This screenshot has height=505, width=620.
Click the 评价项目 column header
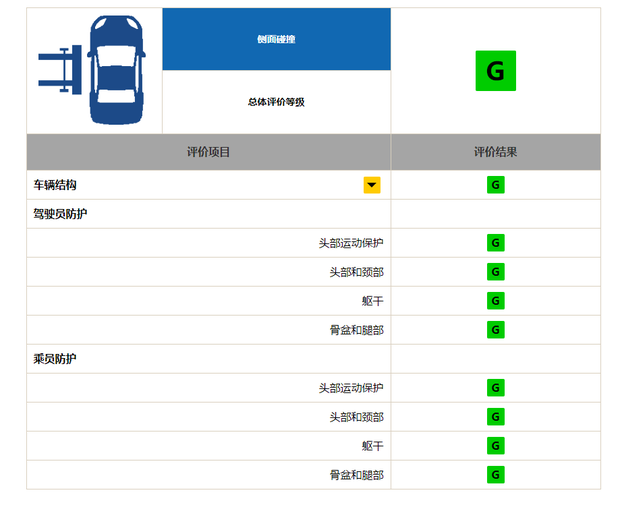tap(208, 152)
